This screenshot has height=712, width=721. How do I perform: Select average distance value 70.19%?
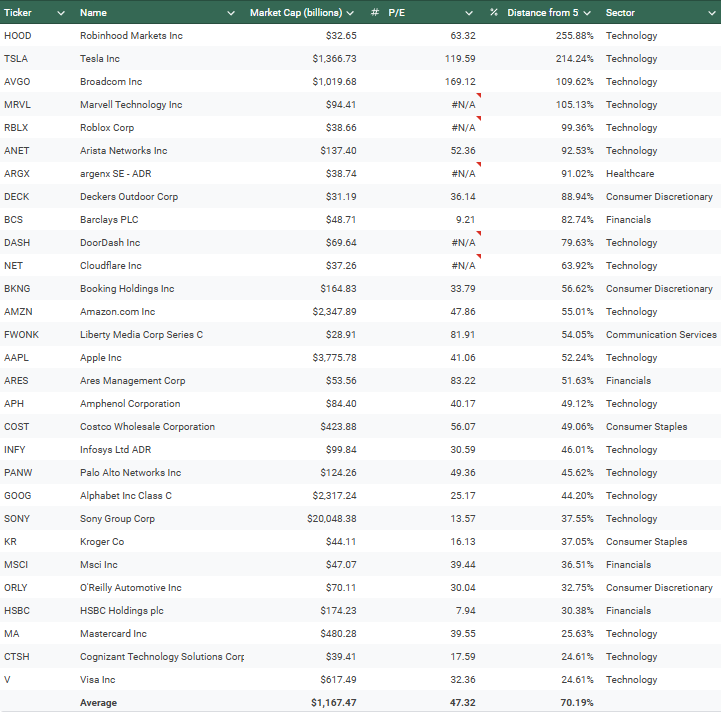577,702
